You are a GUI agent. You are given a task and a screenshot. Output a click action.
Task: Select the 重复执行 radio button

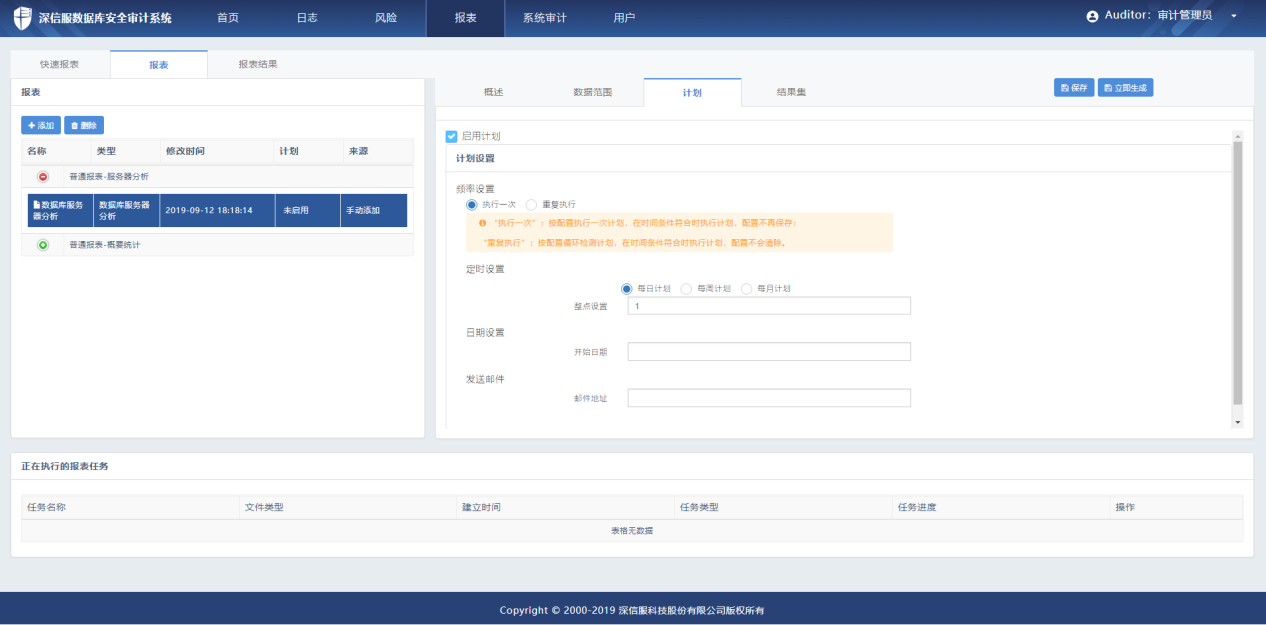(x=531, y=204)
